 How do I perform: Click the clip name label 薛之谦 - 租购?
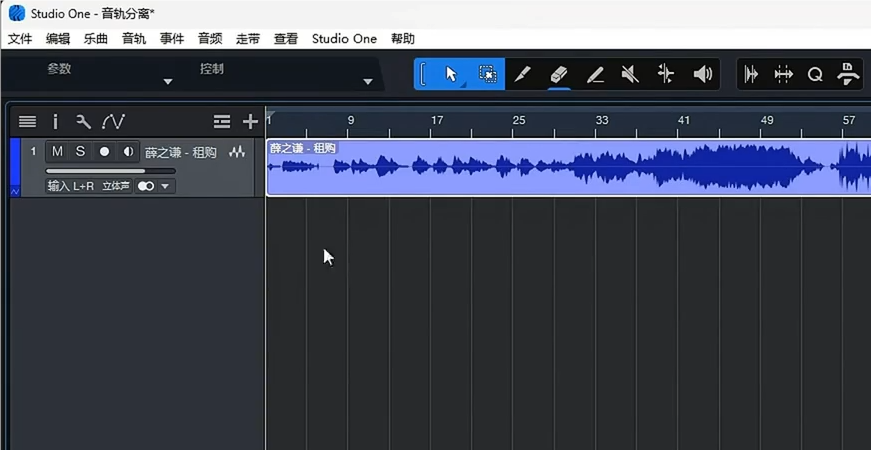[302, 148]
